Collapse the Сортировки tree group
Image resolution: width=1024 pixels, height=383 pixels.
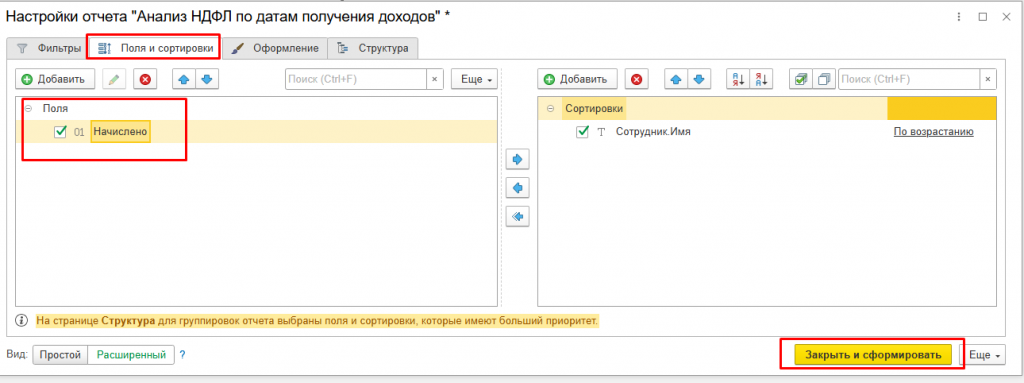pyautogui.click(x=551, y=108)
